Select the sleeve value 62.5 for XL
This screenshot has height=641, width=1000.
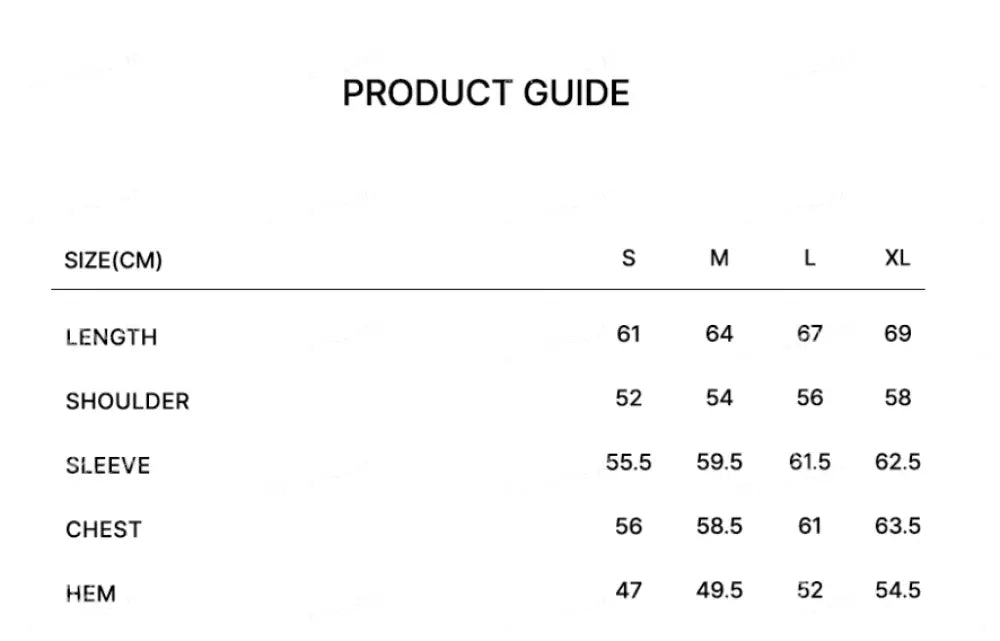click(x=897, y=462)
